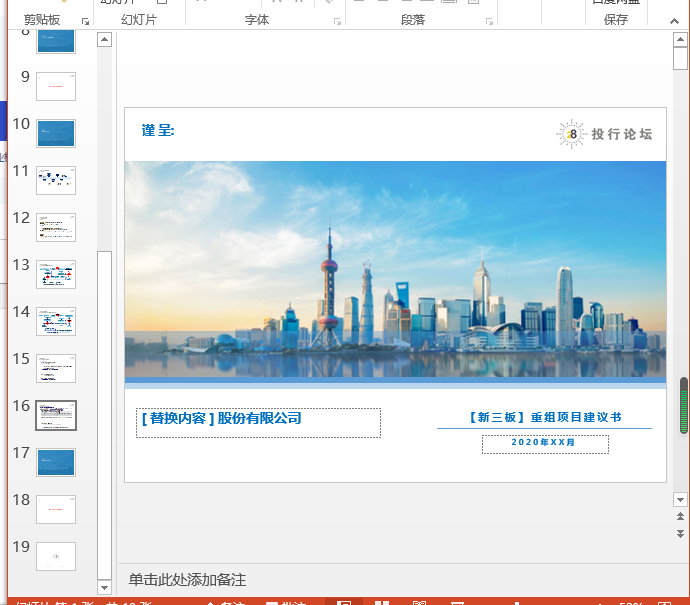Select slide 11 thumbnail

pyautogui.click(x=56, y=180)
